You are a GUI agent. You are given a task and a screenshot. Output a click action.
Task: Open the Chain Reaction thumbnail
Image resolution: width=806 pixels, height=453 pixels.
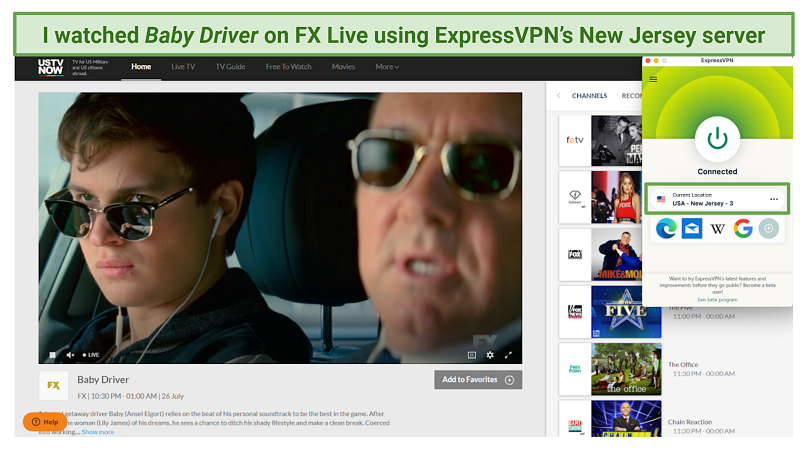626,419
